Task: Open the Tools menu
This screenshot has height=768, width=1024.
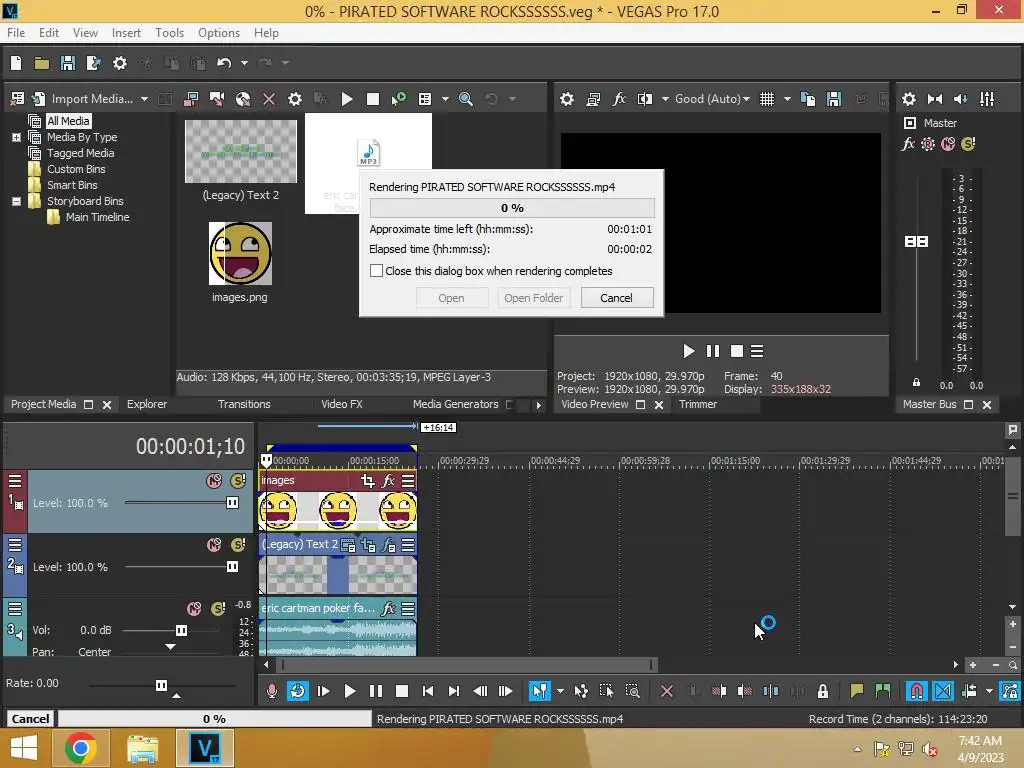Action: pyautogui.click(x=169, y=33)
